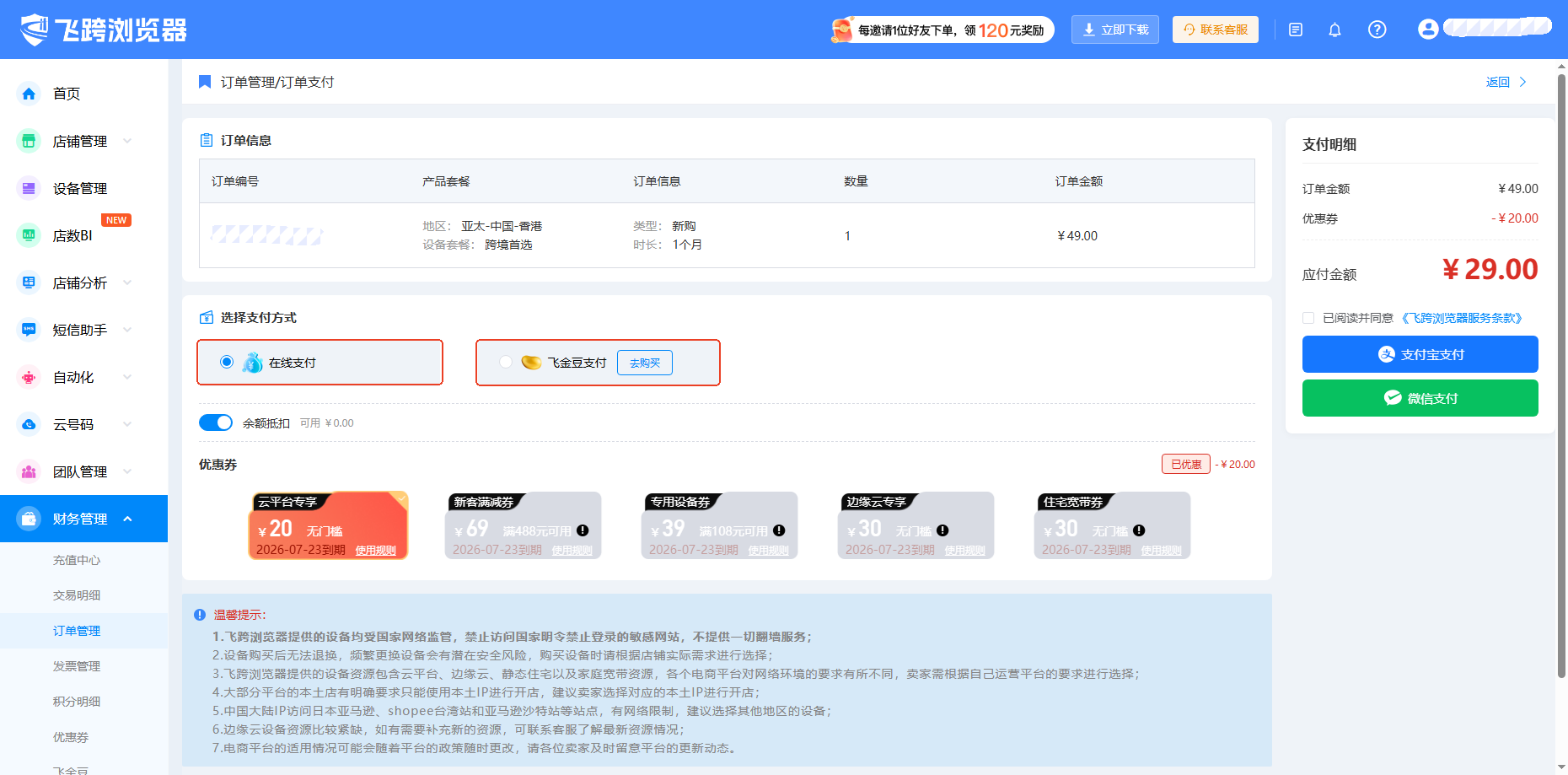Expand the 云号码 menu chevron
The height and width of the screenshot is (775, 1568).
[x=127, y=424]
